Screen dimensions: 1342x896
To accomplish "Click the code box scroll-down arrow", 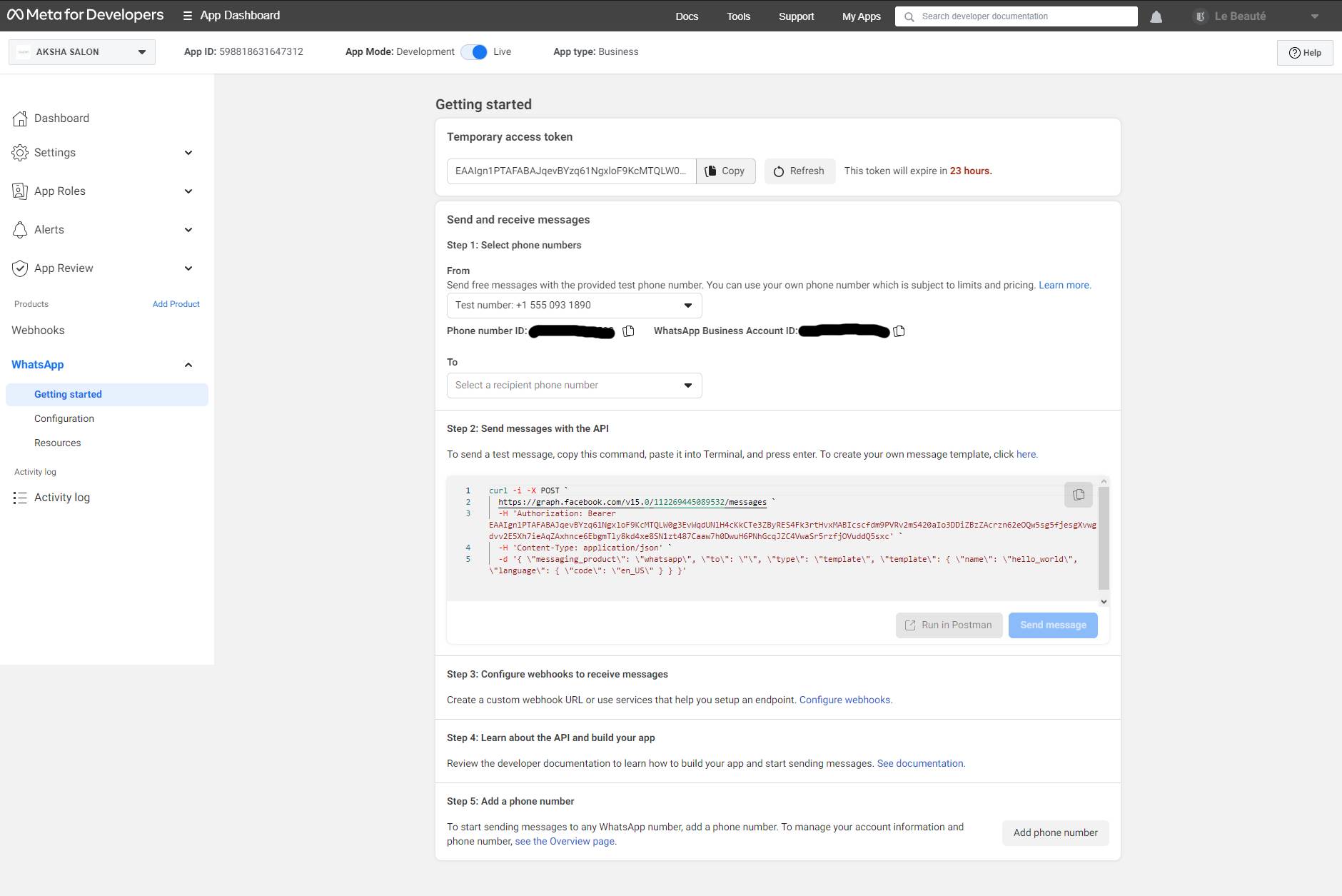I will tap(1104, 602).
